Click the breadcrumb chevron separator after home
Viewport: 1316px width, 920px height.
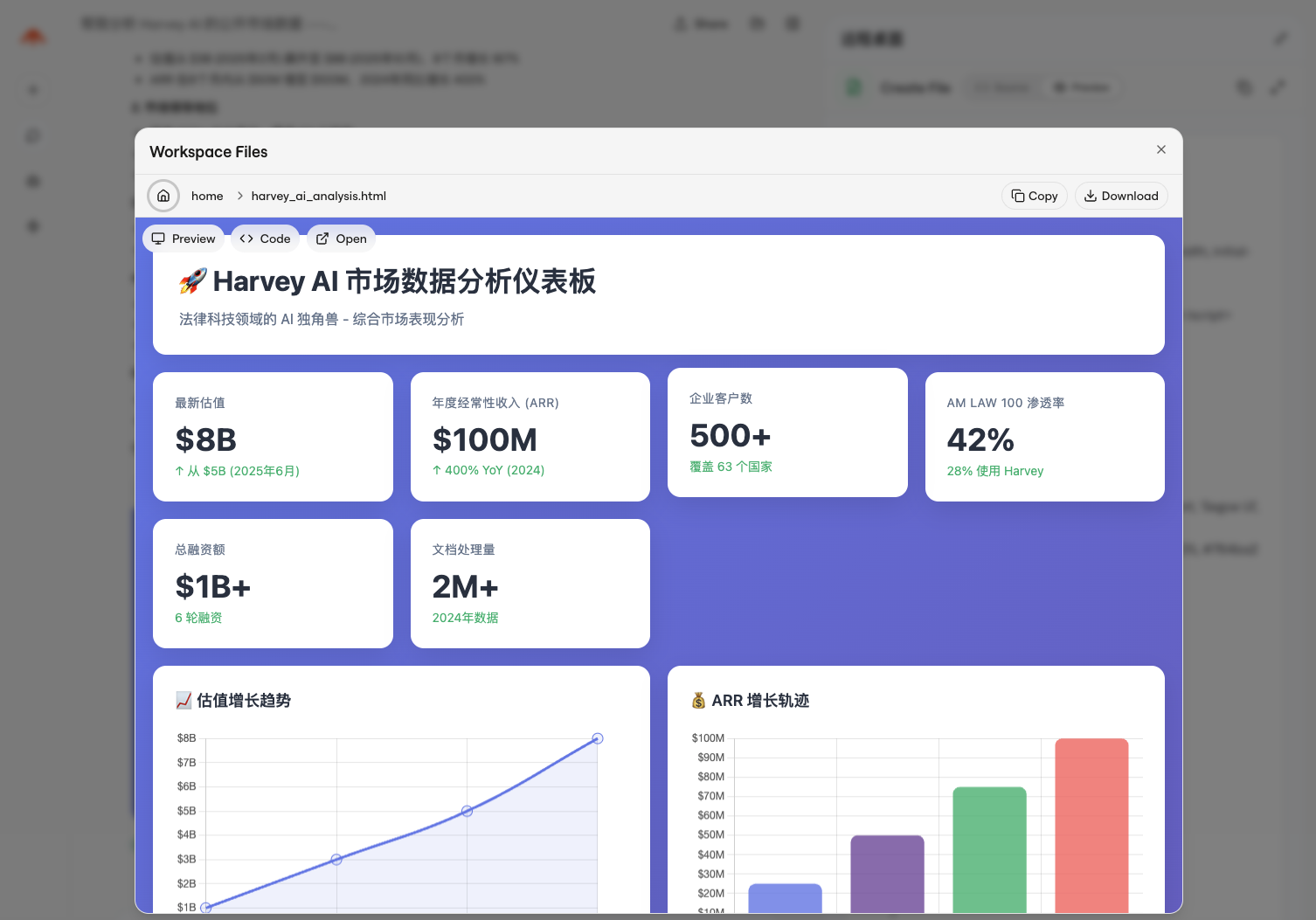coord(239,196)
